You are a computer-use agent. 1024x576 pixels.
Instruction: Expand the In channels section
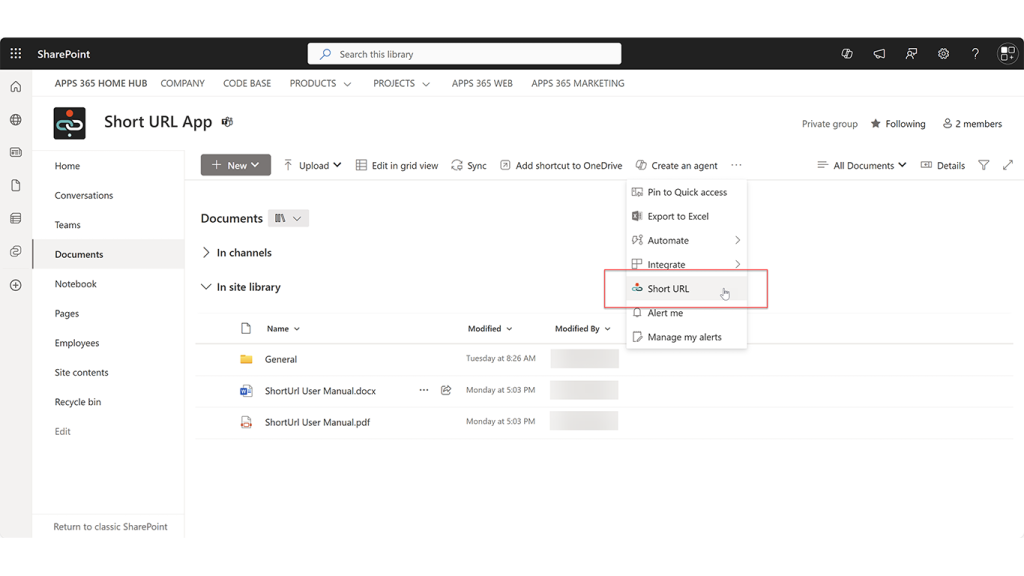pyautogui.click(x=236, y=253)
